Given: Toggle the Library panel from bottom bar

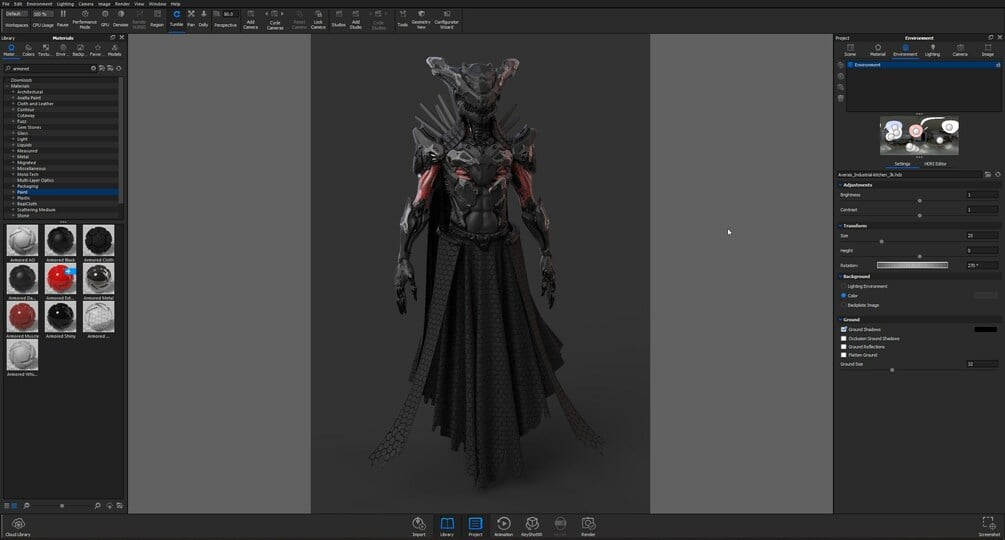Looking at the screenshot, I should [x=447, y=527].
